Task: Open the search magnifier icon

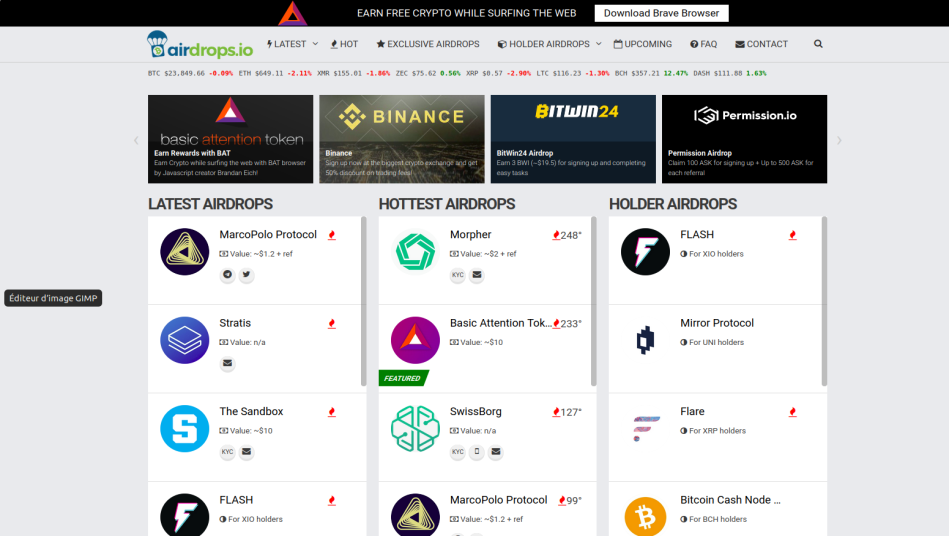Action: point(818,44)
